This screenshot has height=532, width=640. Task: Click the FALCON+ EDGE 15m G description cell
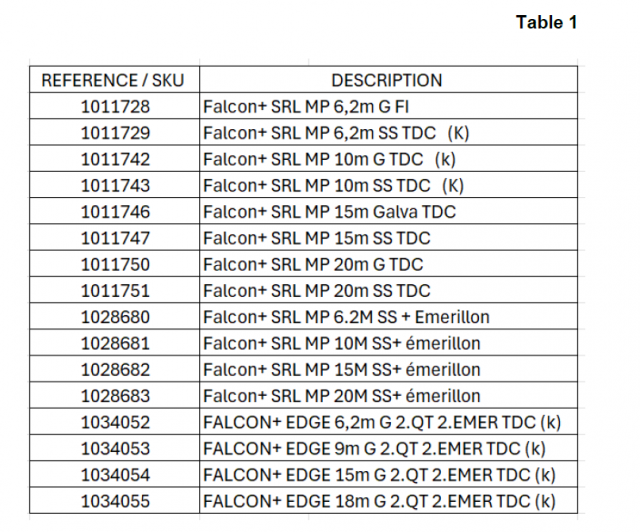click(378, 475)
